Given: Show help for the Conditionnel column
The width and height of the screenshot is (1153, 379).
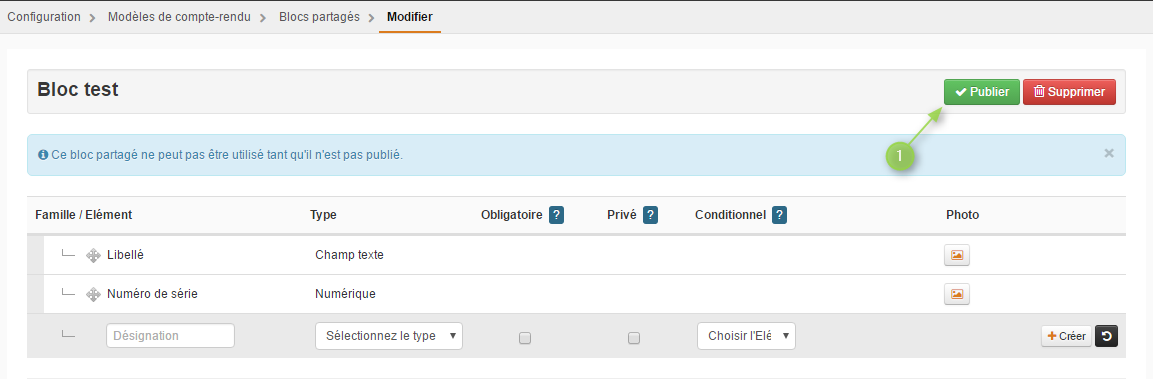Looking at the screenshot, I should point(779,215).
